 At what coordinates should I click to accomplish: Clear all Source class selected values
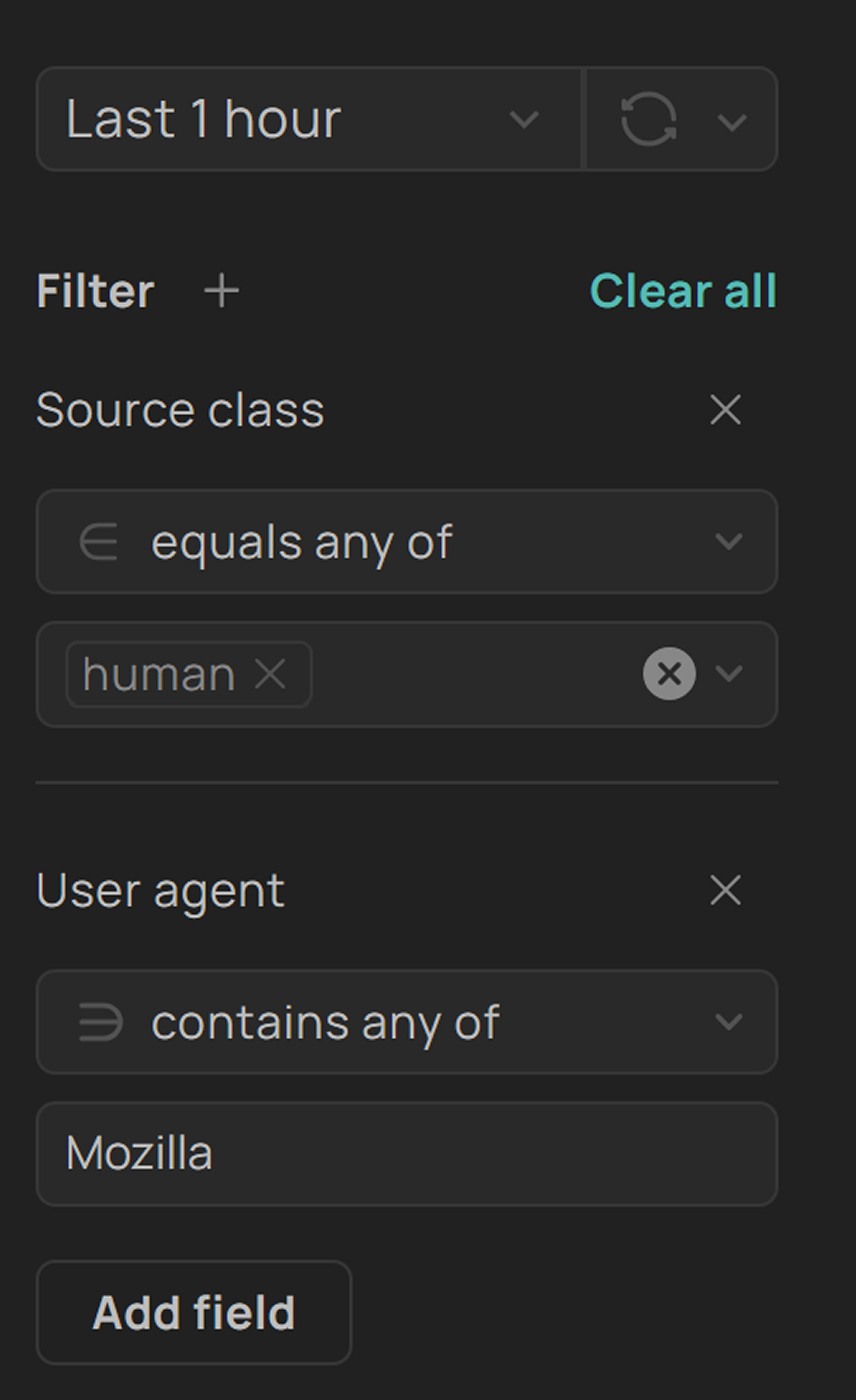point(669,673)
